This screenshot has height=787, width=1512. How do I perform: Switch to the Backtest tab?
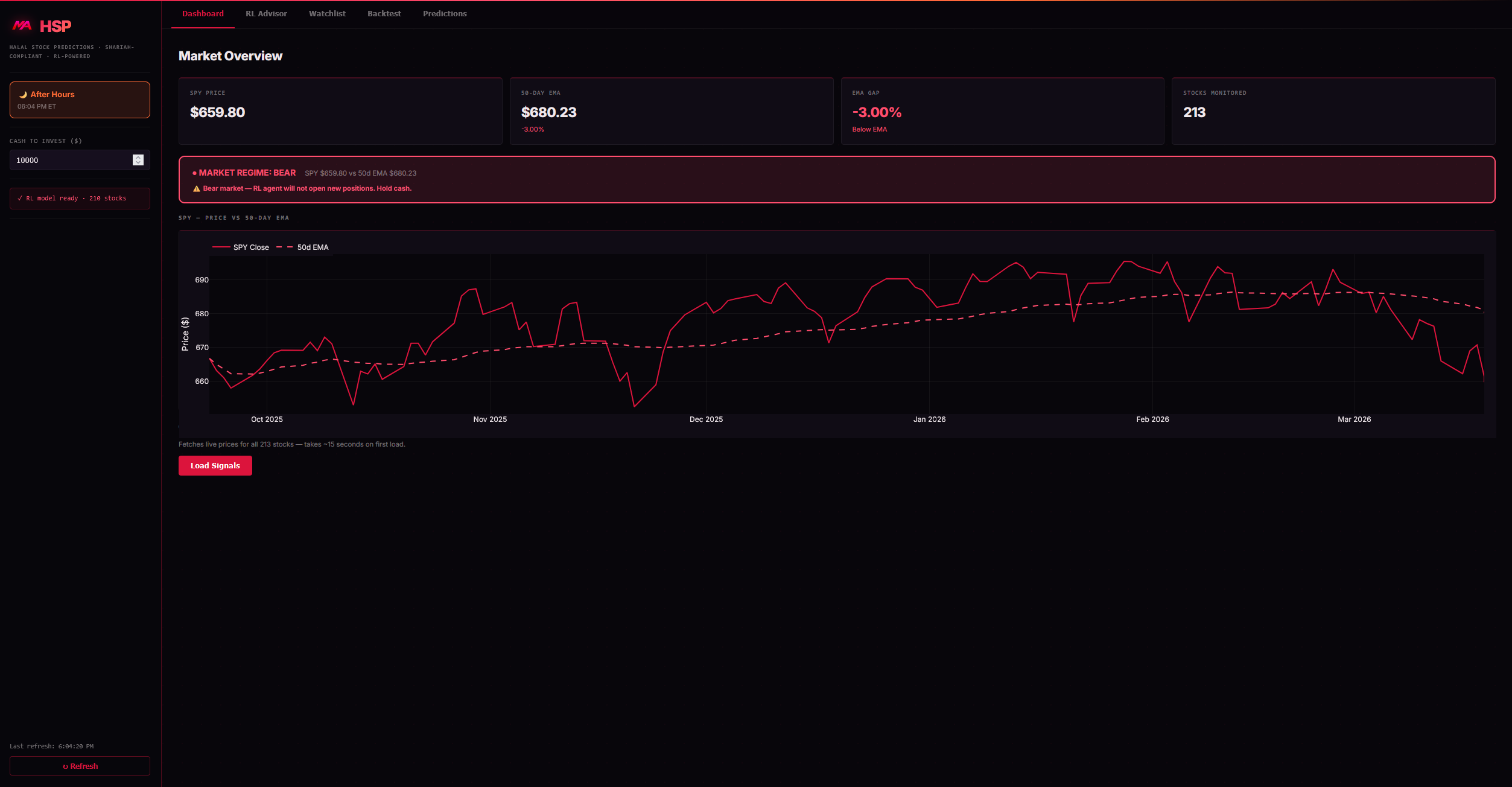pos(384,13)
